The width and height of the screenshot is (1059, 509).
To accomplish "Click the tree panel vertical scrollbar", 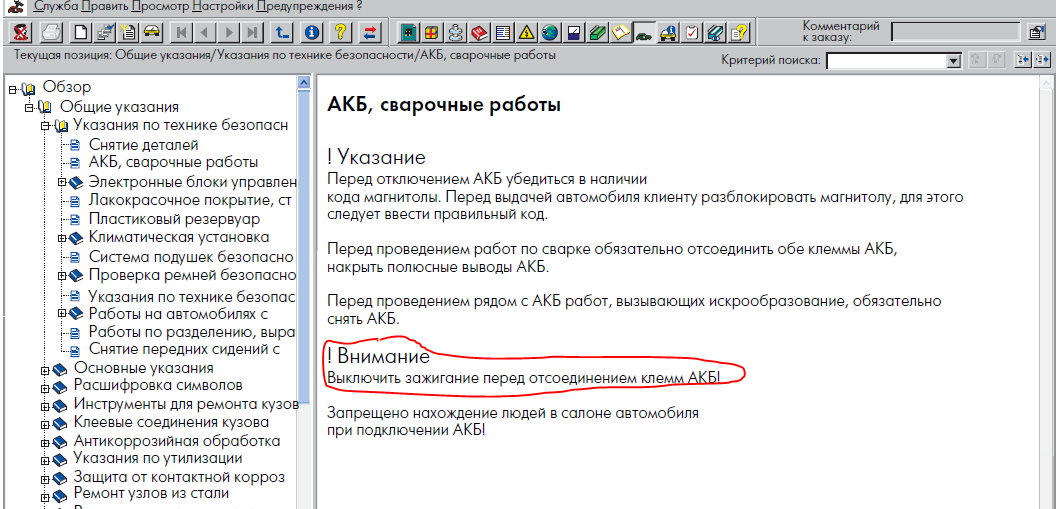I will tap(304, 300).
